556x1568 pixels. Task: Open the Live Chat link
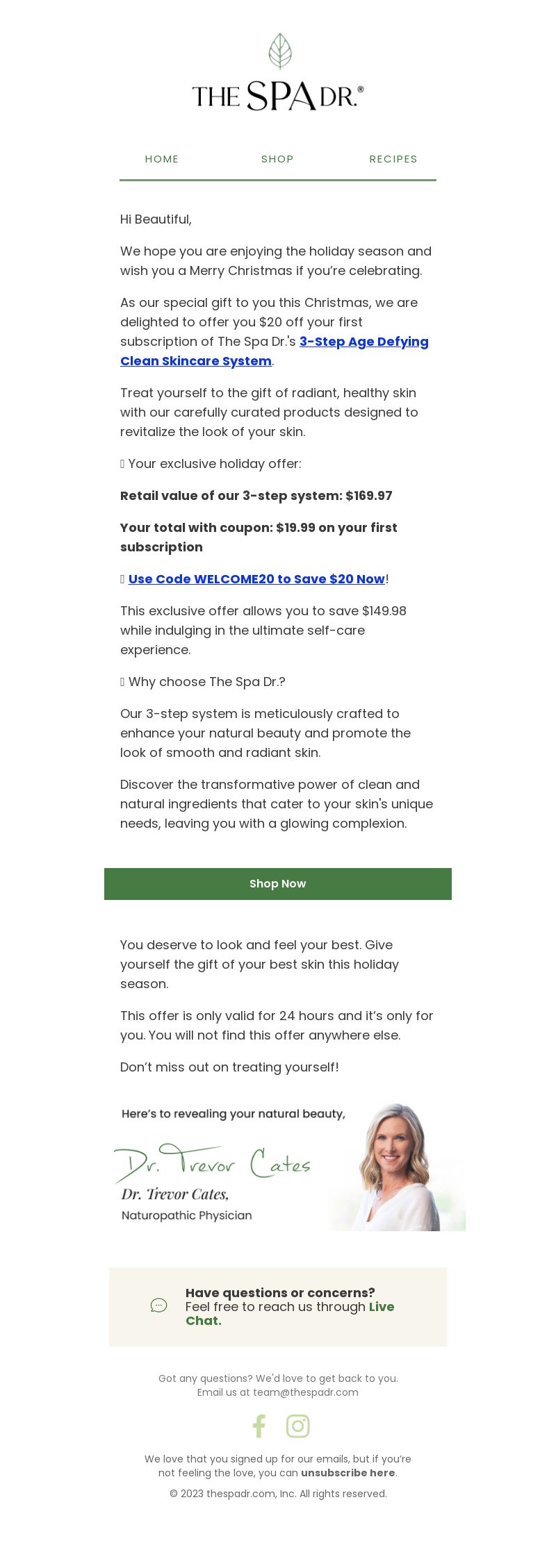(x=290, y=1314)
